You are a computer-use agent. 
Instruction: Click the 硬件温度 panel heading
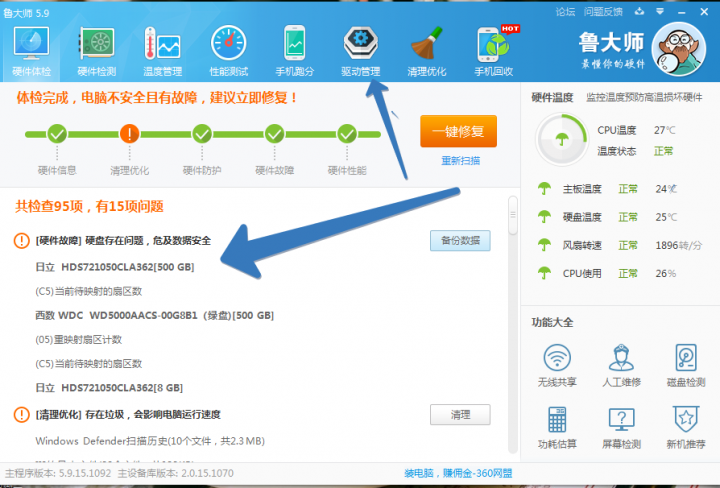coord(552,97)
